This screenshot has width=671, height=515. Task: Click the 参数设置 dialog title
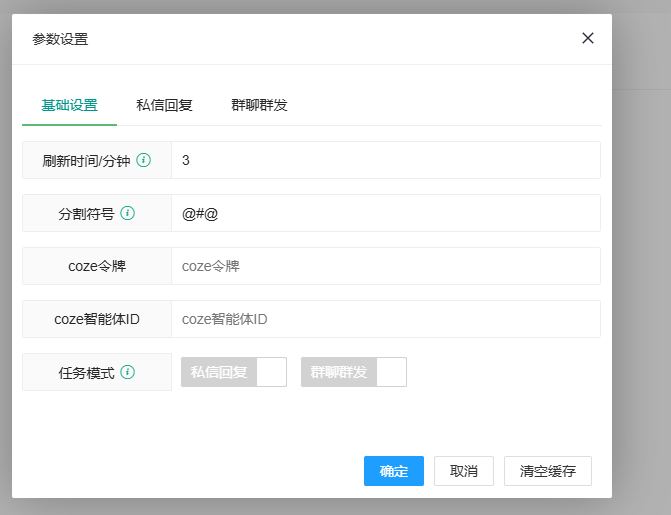click(x=60, y=39)
